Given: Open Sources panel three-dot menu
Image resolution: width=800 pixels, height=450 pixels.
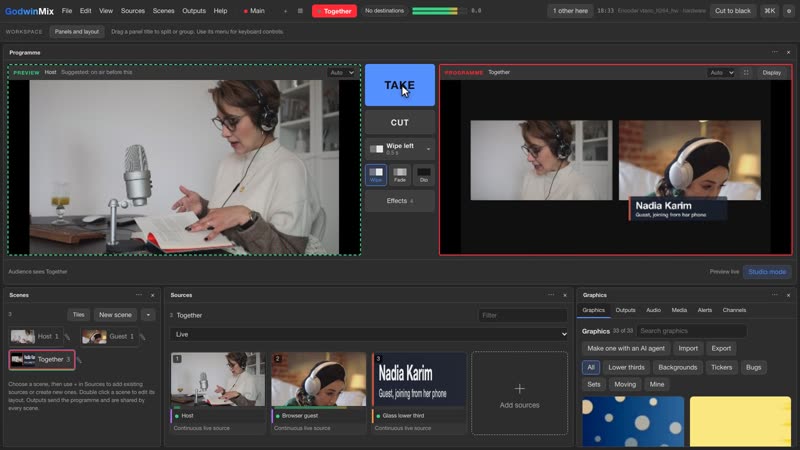Looking at the screenshot, I should (551, 295).
